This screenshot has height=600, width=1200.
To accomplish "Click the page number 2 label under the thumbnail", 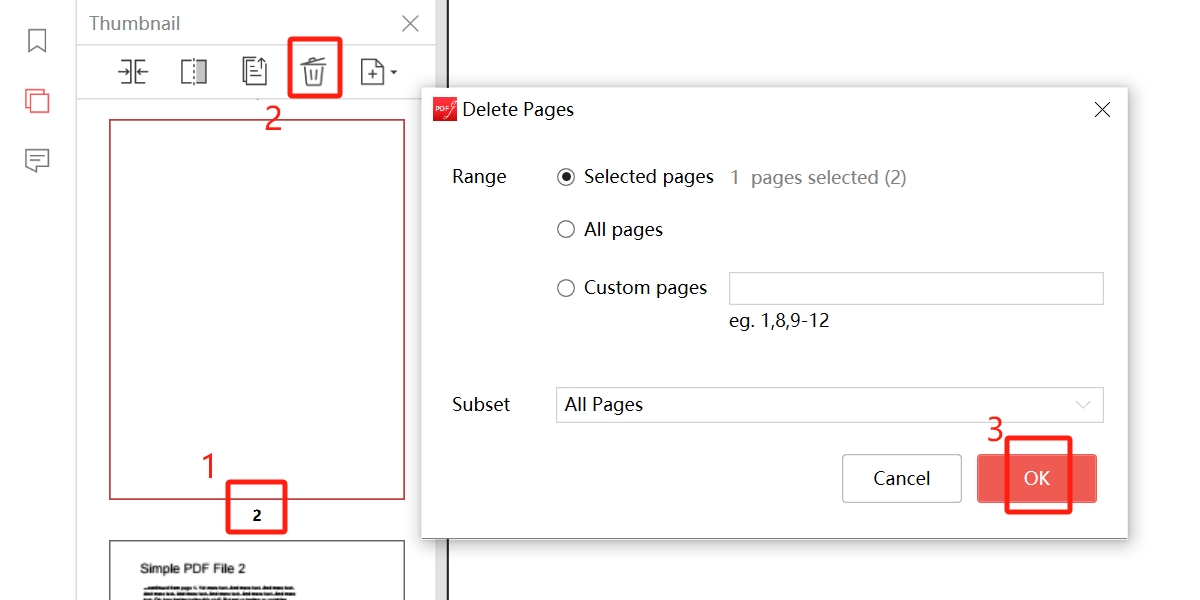I will 257,516.
